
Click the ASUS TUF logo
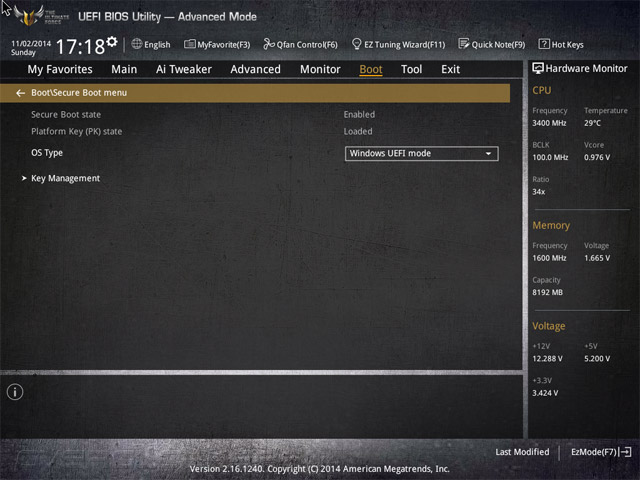29,16
